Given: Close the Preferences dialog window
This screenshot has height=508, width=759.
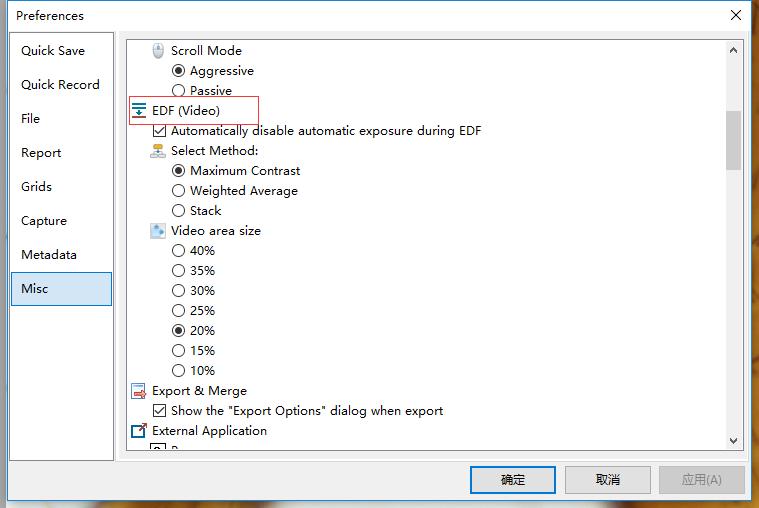Looking at the screenshot, I should tap(735, 15).
